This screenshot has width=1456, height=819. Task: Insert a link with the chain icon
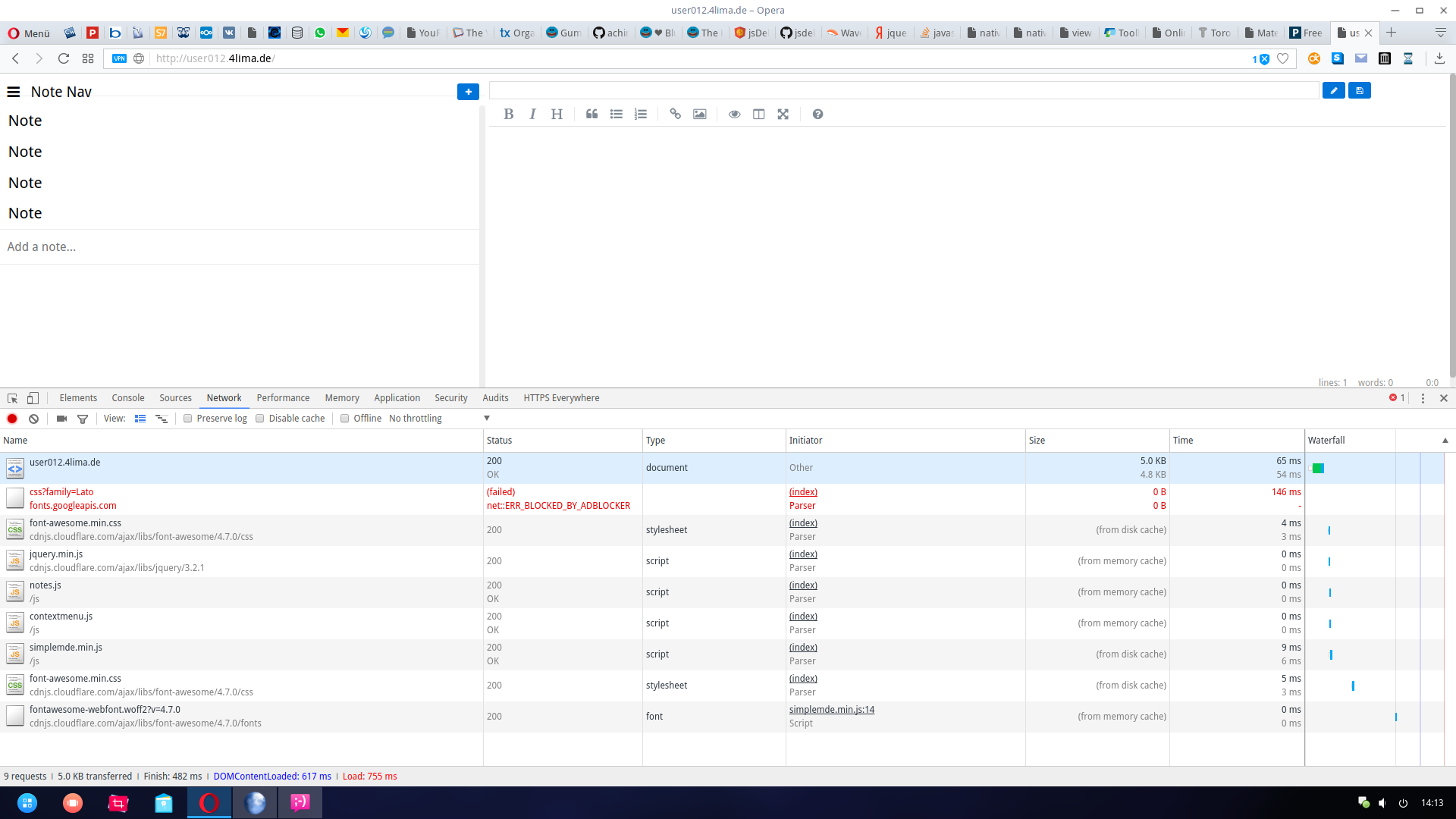click(675, 114)
